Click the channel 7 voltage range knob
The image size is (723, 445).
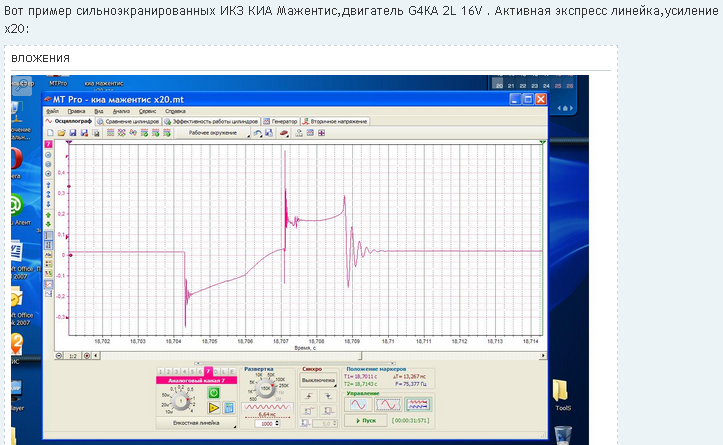click(x=181, y=401)
